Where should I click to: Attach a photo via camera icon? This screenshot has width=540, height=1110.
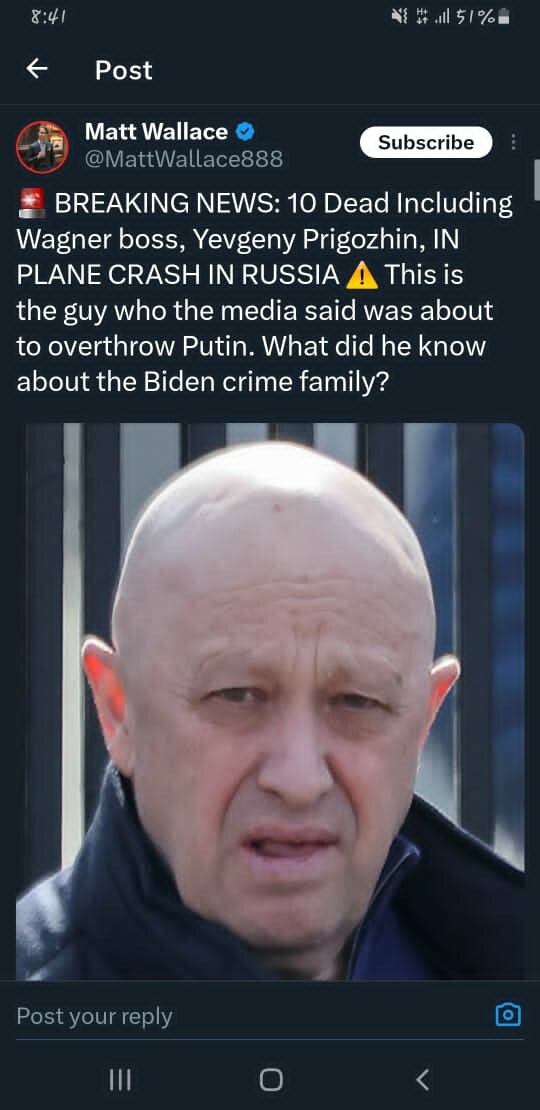(508, 1015)
